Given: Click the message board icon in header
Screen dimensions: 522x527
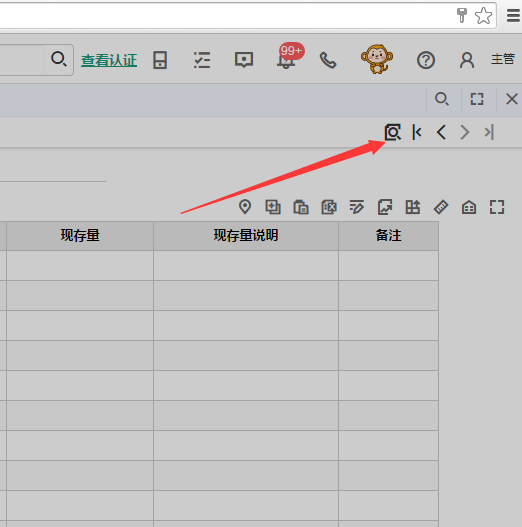Looking at the screenshot, I should click(244, 60).
